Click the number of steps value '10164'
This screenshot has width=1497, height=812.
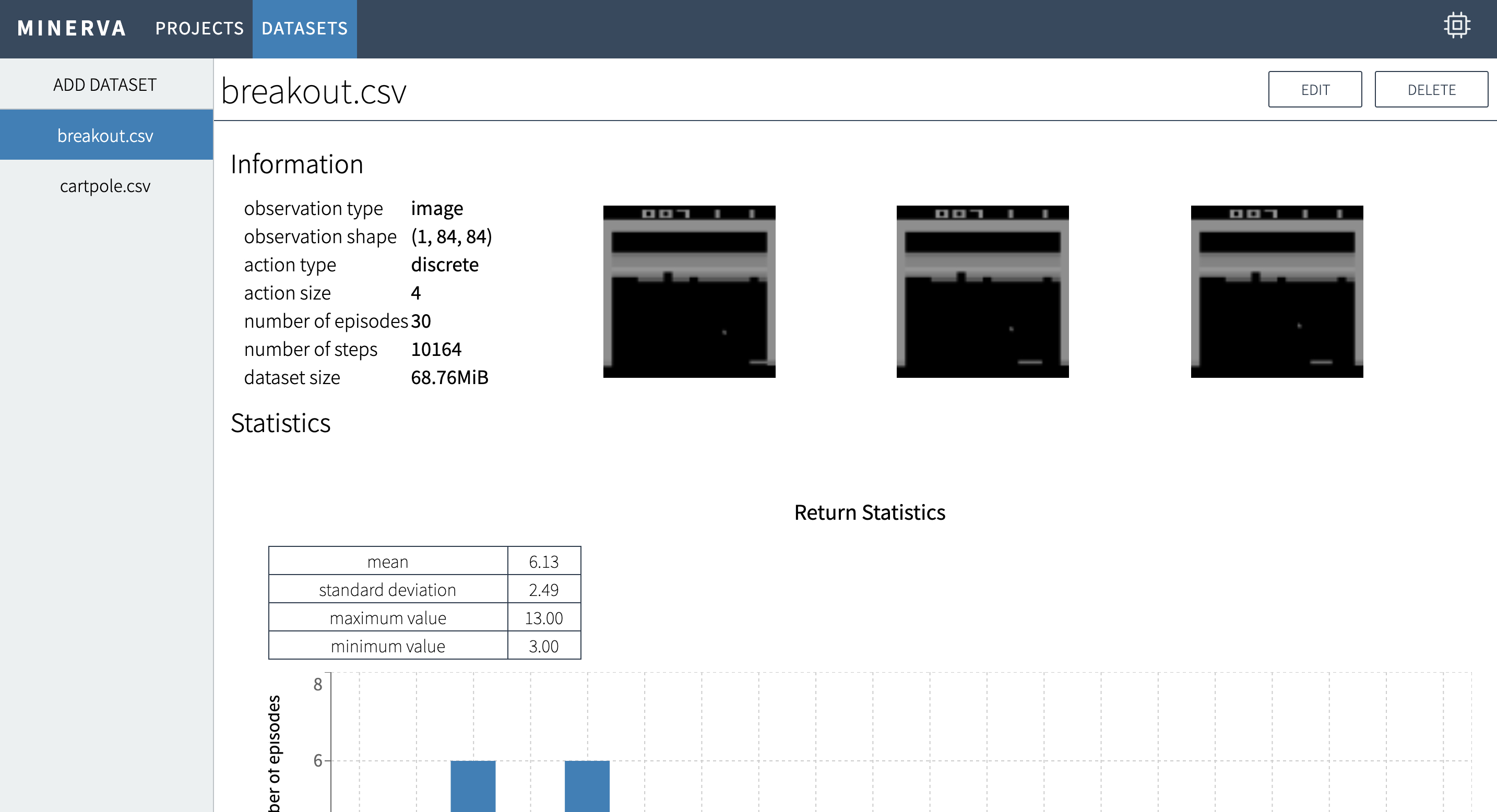[436, 349]
